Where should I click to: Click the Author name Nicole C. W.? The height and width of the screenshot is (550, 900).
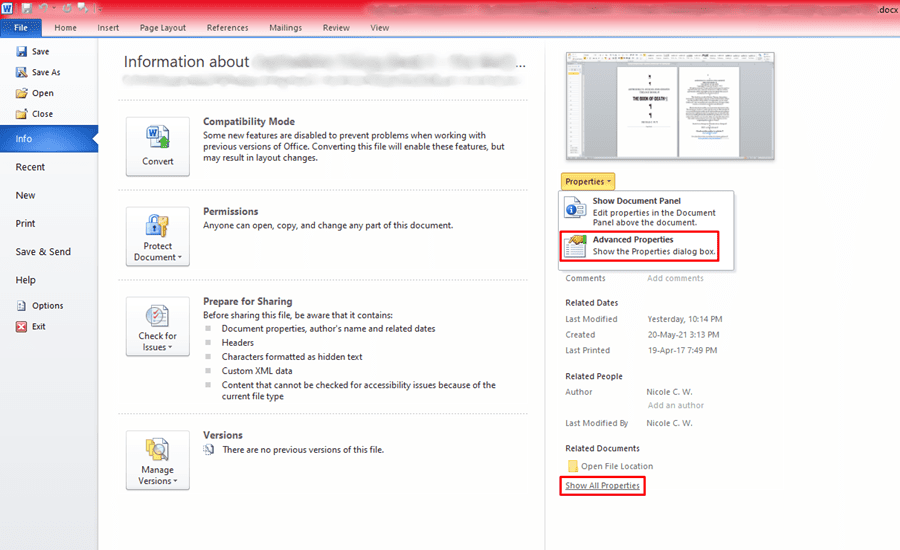click(669, 392)
